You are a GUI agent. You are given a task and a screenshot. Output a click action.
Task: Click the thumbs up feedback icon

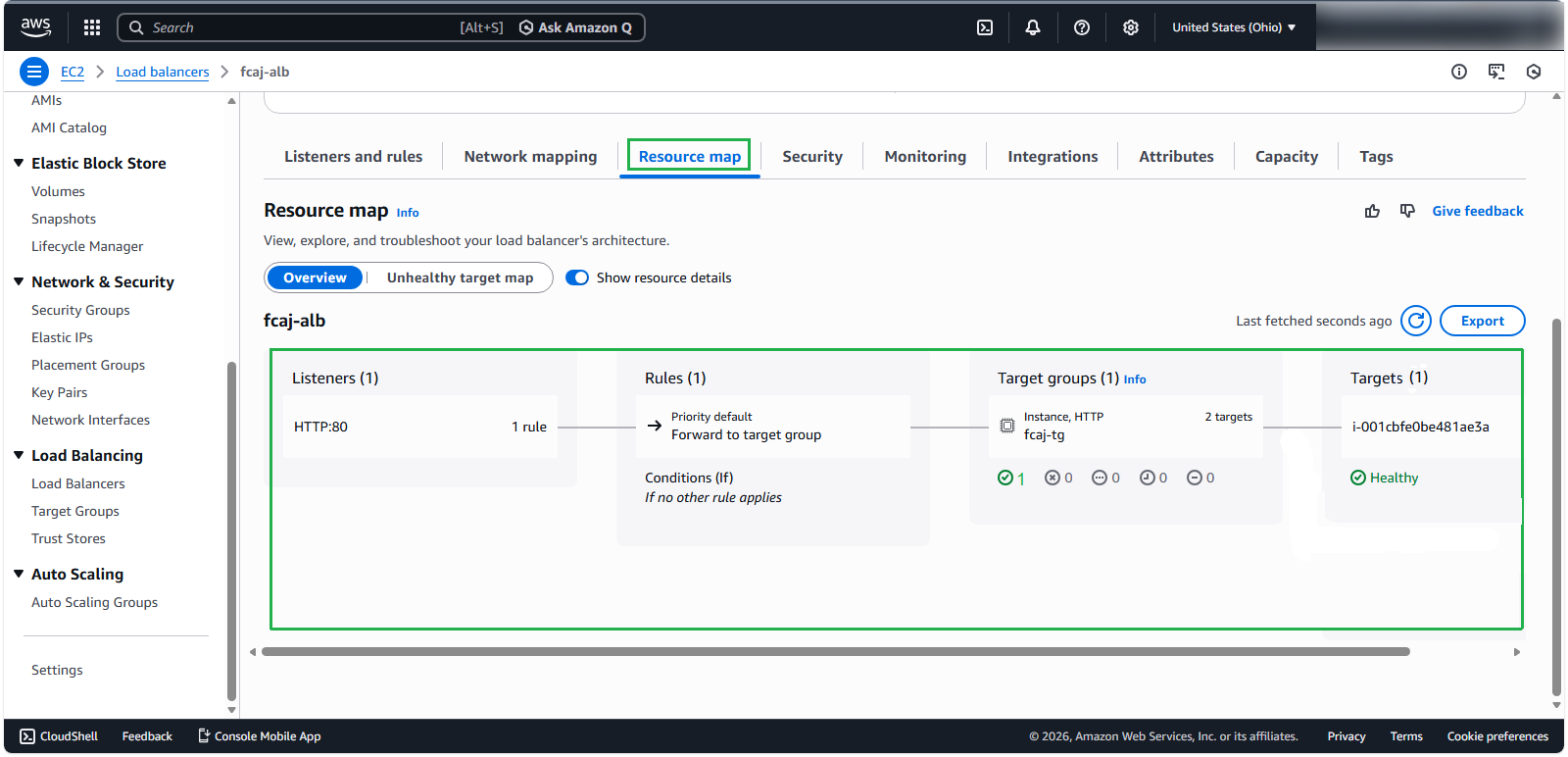pos(1372,211)
